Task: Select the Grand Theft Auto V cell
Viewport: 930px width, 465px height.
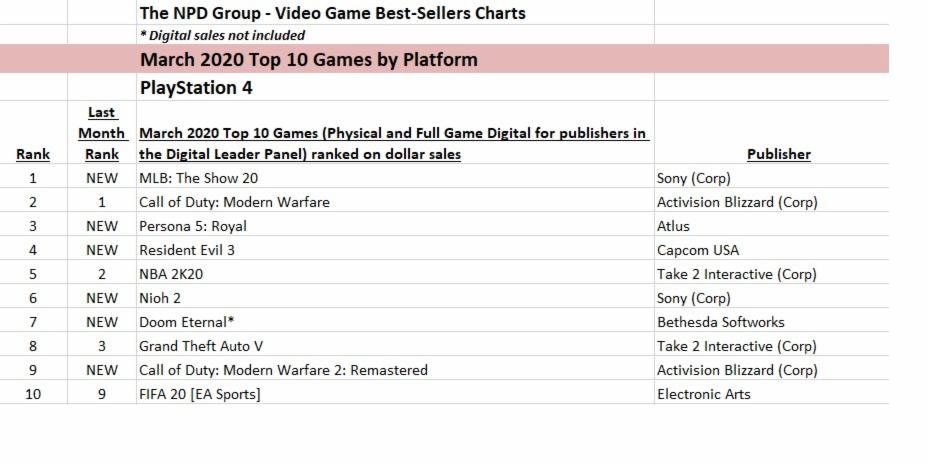Action: click(x=195, y=346)
